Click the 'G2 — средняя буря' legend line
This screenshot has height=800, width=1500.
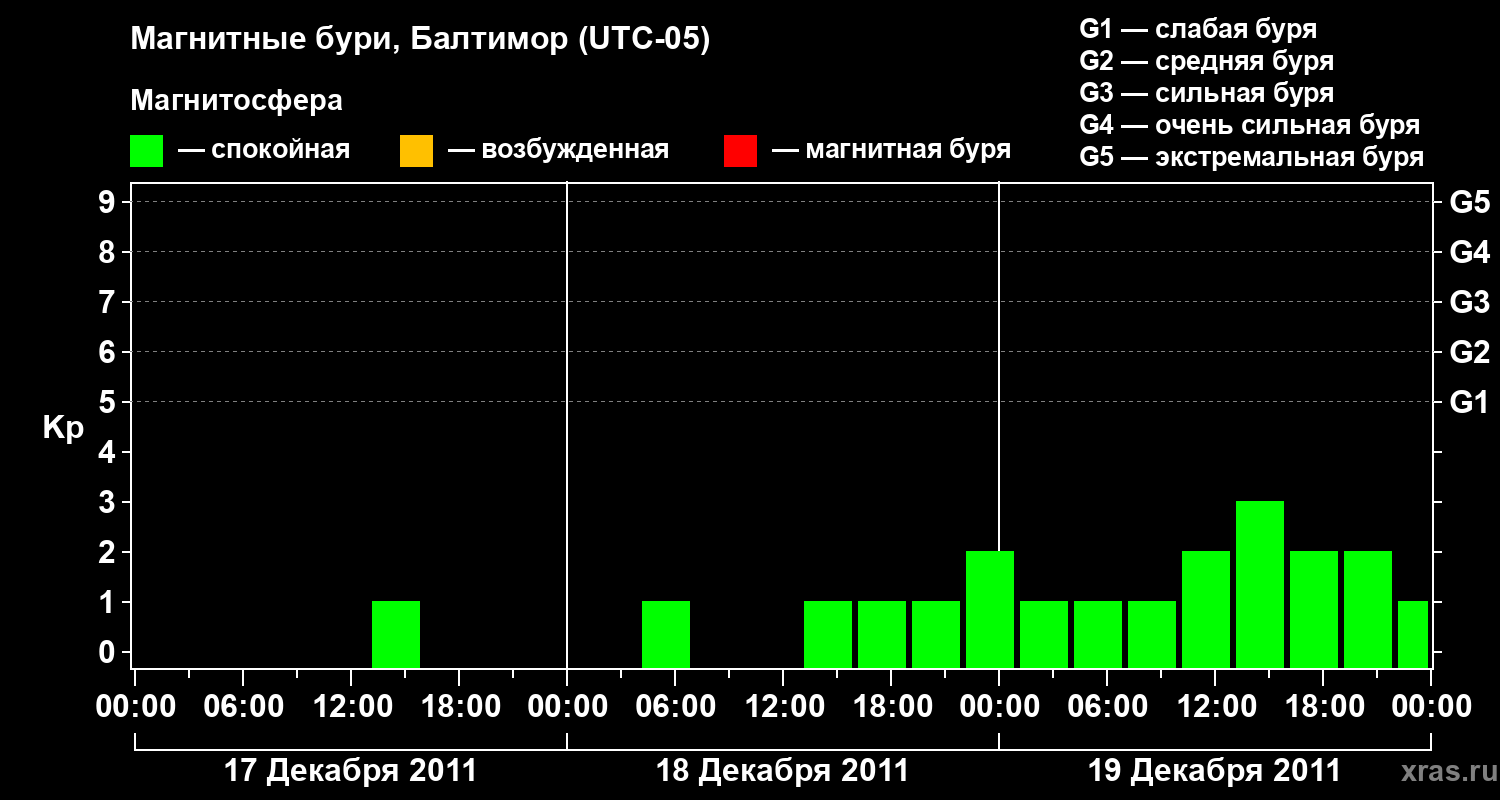[x=1207, y=61]
